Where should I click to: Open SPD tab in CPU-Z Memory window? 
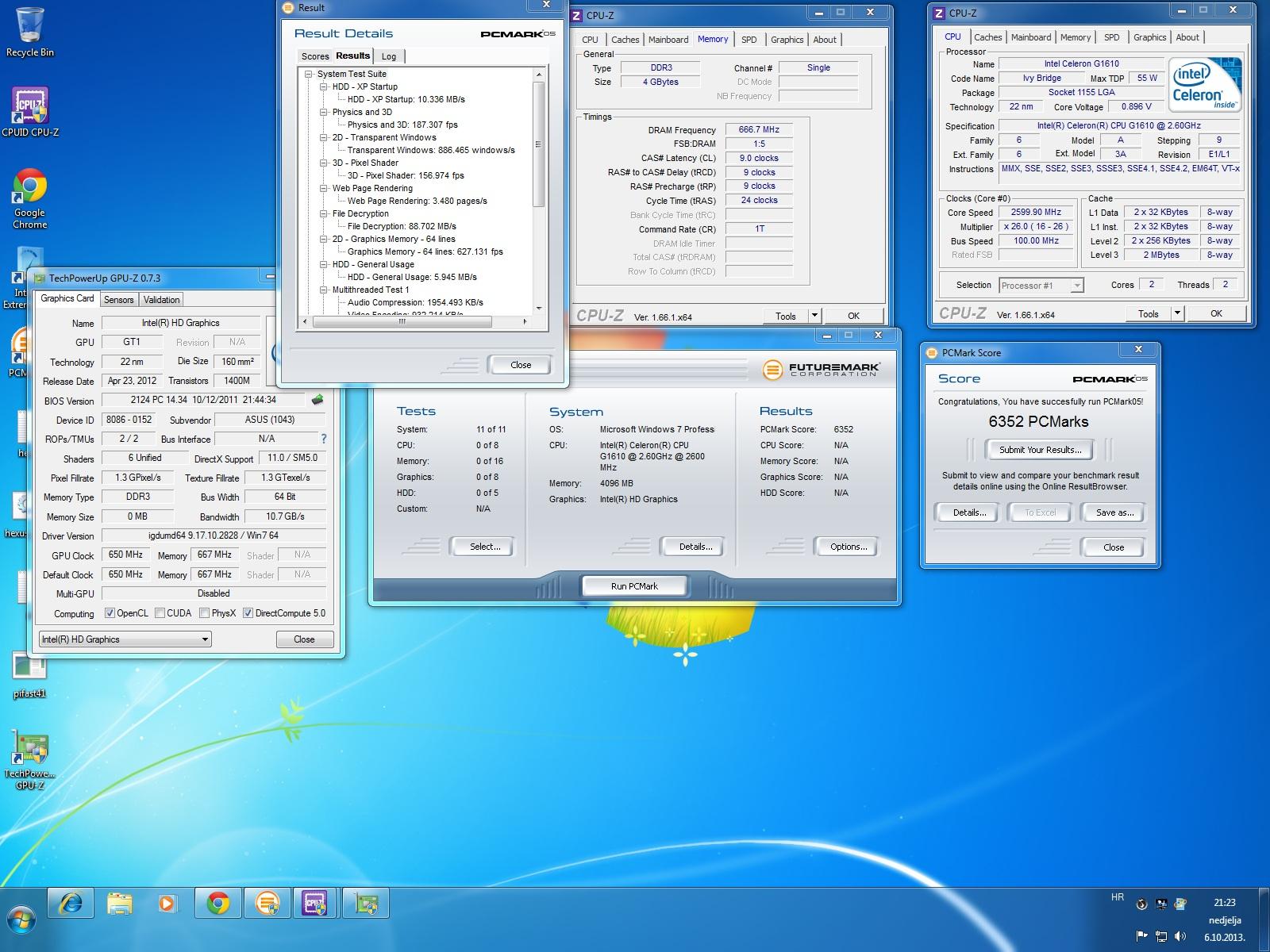click(x=749, y=40)
